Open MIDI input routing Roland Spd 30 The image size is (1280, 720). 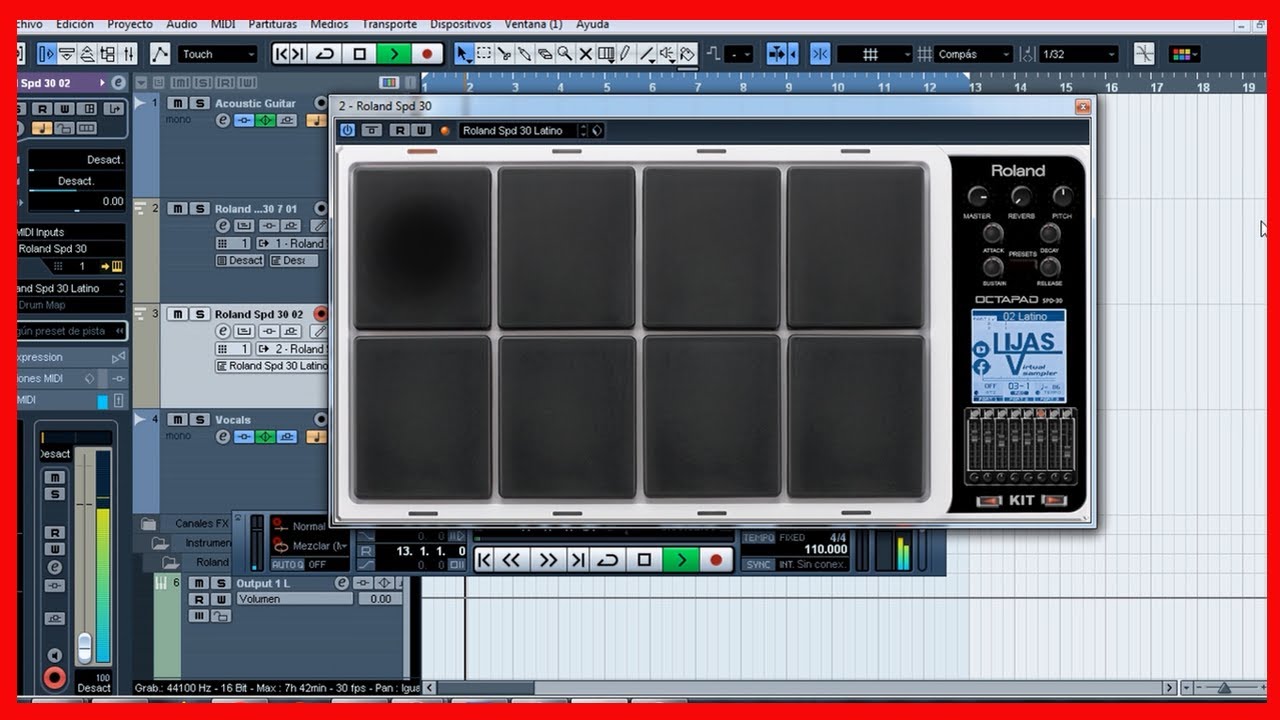(72, 248)
